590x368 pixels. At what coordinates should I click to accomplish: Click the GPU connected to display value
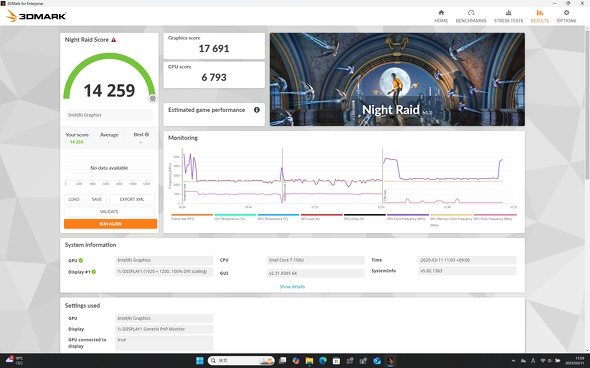click(x=164, y=343)
